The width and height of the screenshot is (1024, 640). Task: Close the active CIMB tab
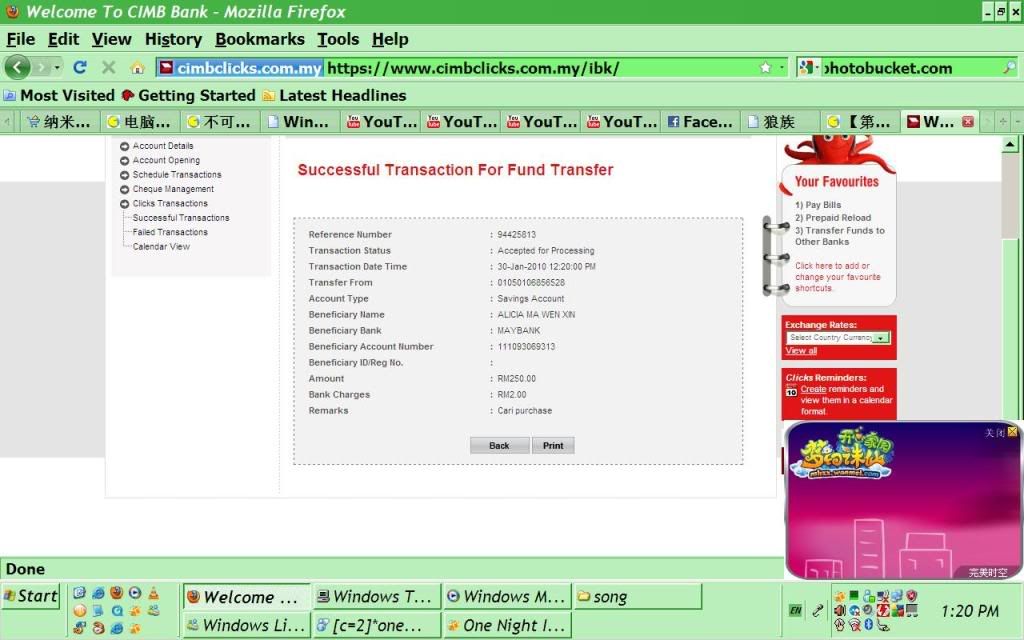(x=967, y=122)
